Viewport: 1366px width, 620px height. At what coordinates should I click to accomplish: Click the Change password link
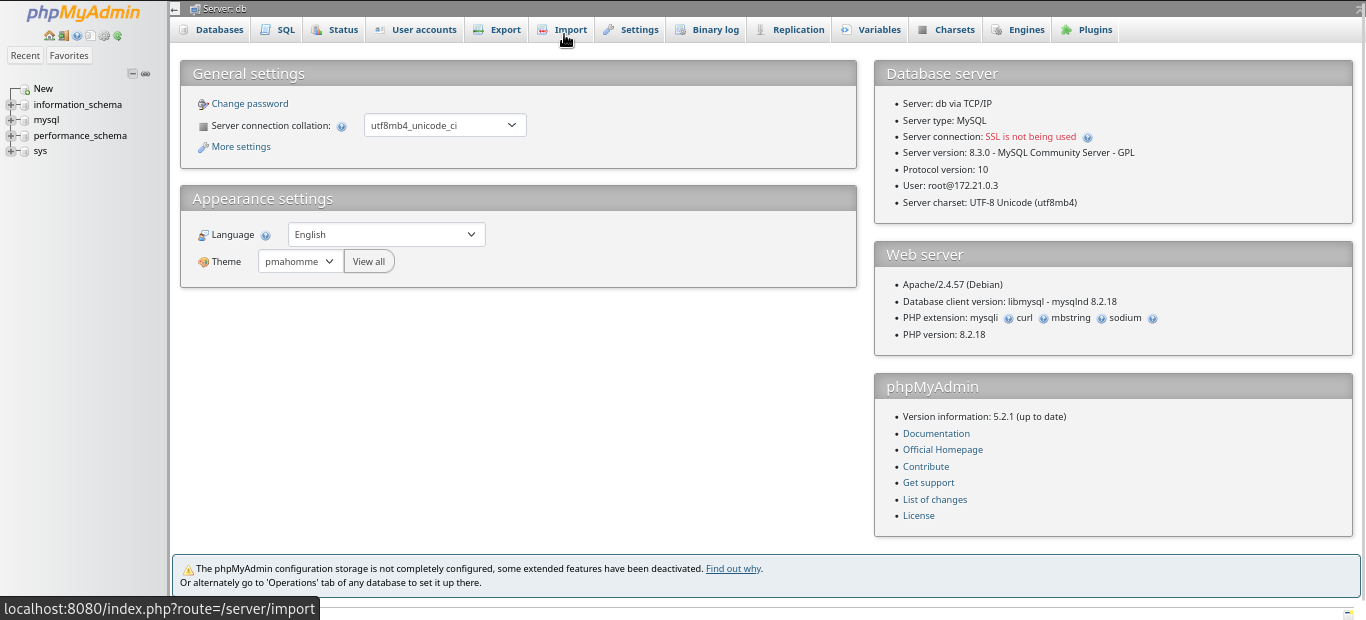(x=250, y=104)
